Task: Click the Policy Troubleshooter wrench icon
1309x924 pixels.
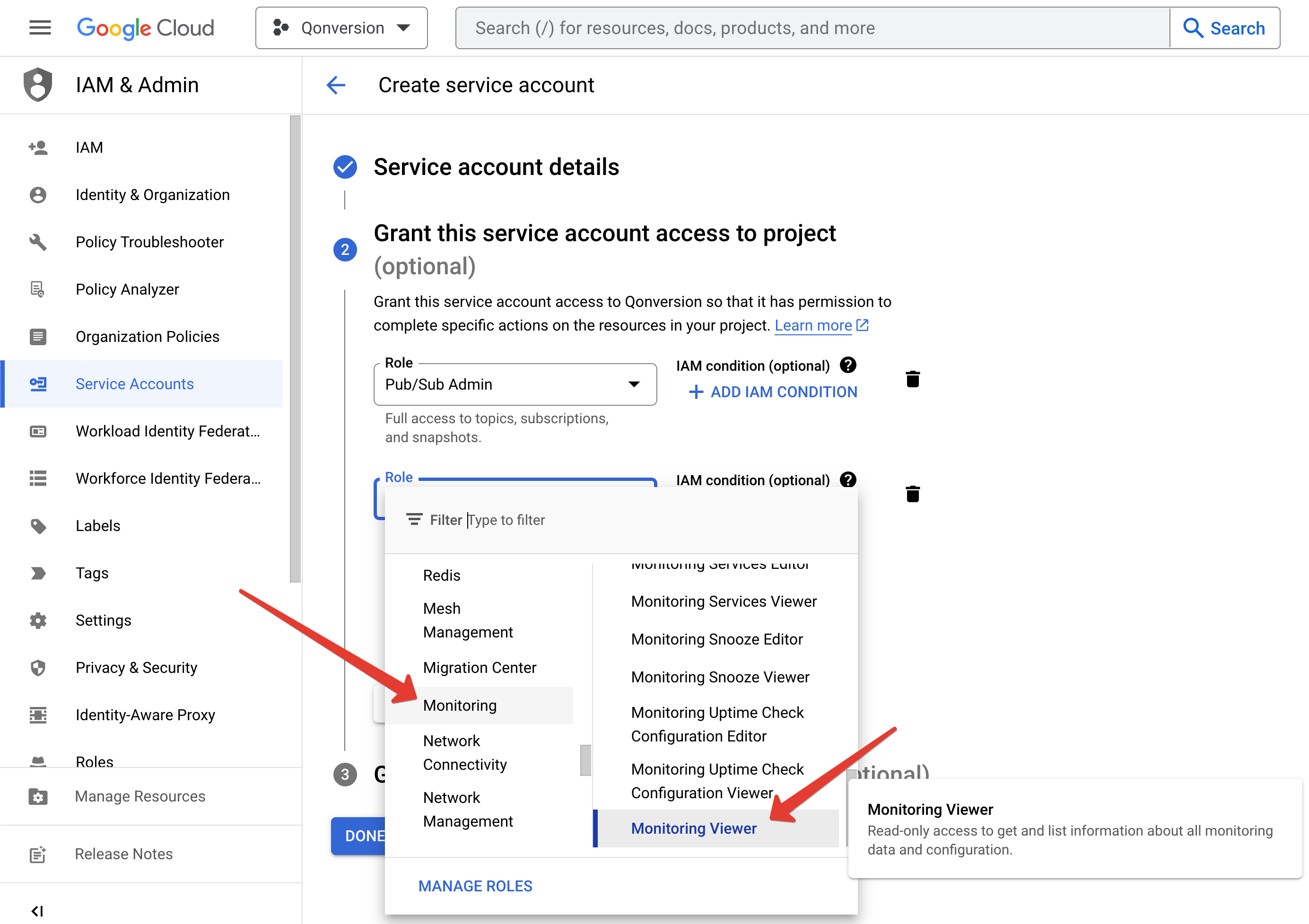Action: tap(38, 242)
